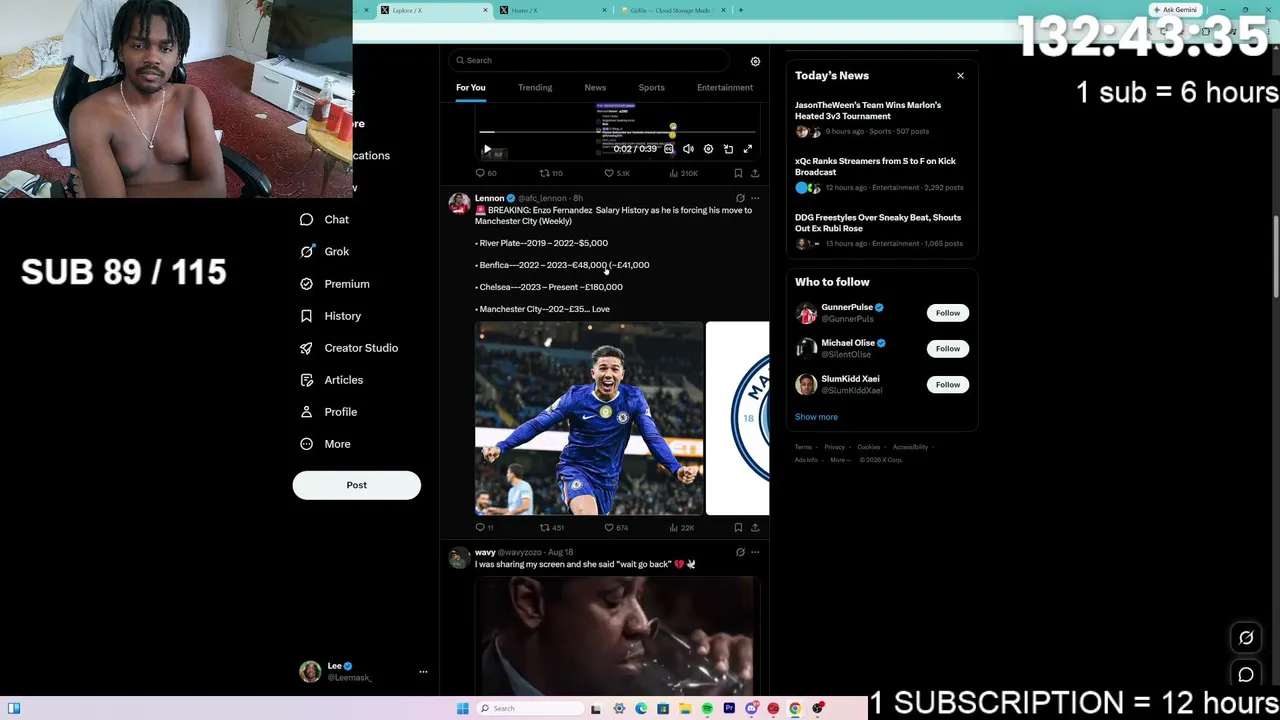
Task: Open Grok action on Lennon's post
Action: tap(740, 198)
